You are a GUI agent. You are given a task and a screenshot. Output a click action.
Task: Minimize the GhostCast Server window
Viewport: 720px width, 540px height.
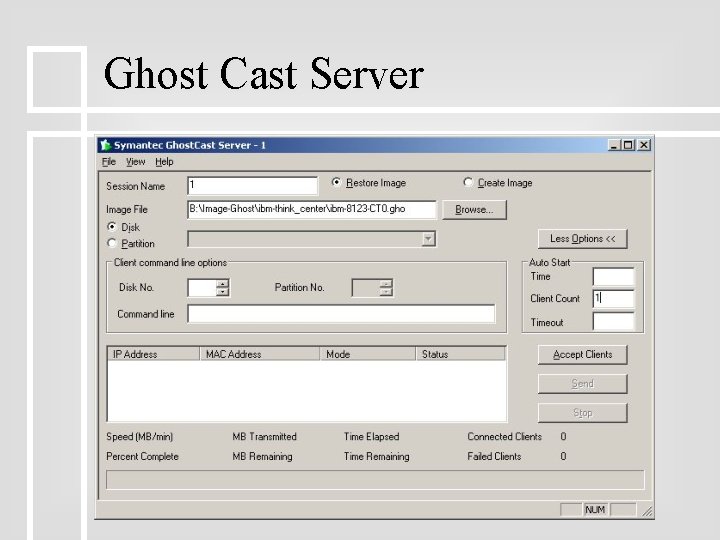pos(613,145)
